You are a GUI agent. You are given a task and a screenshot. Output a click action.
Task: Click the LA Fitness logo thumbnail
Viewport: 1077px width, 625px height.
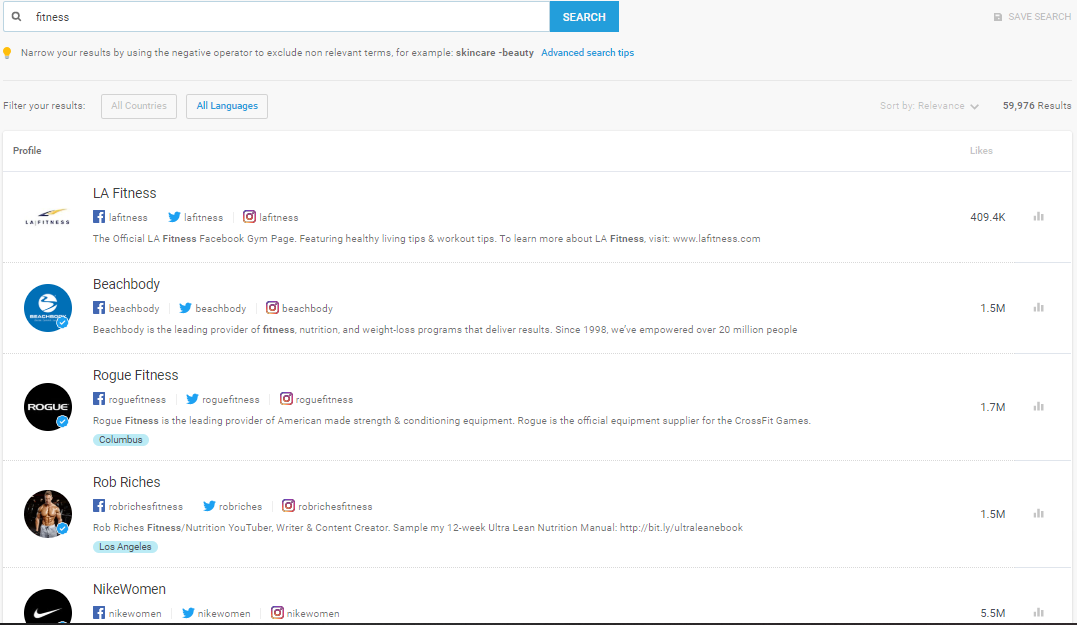click(47, 217)
